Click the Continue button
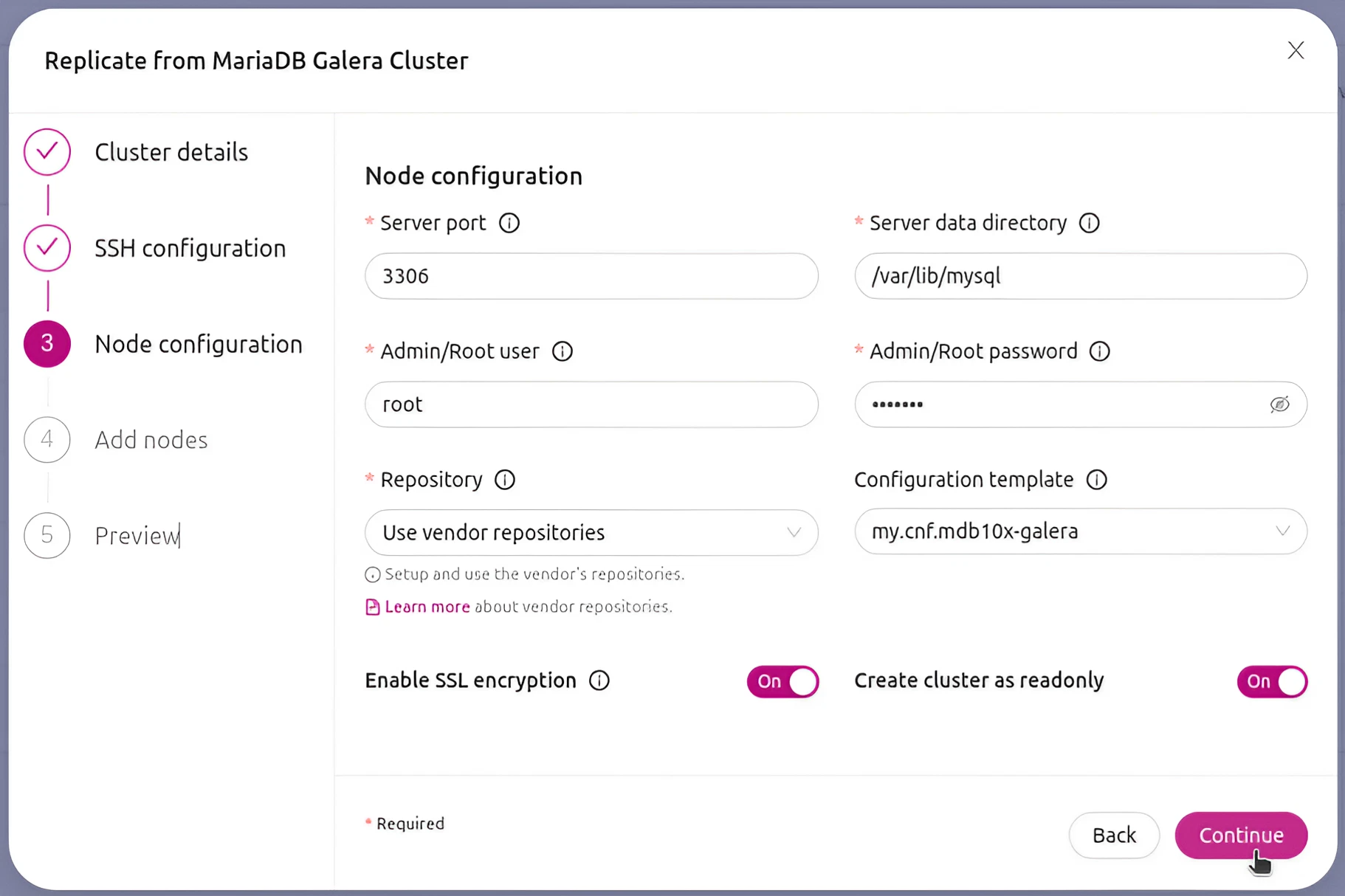The image size is (1345, 896). pos(1241,835)
